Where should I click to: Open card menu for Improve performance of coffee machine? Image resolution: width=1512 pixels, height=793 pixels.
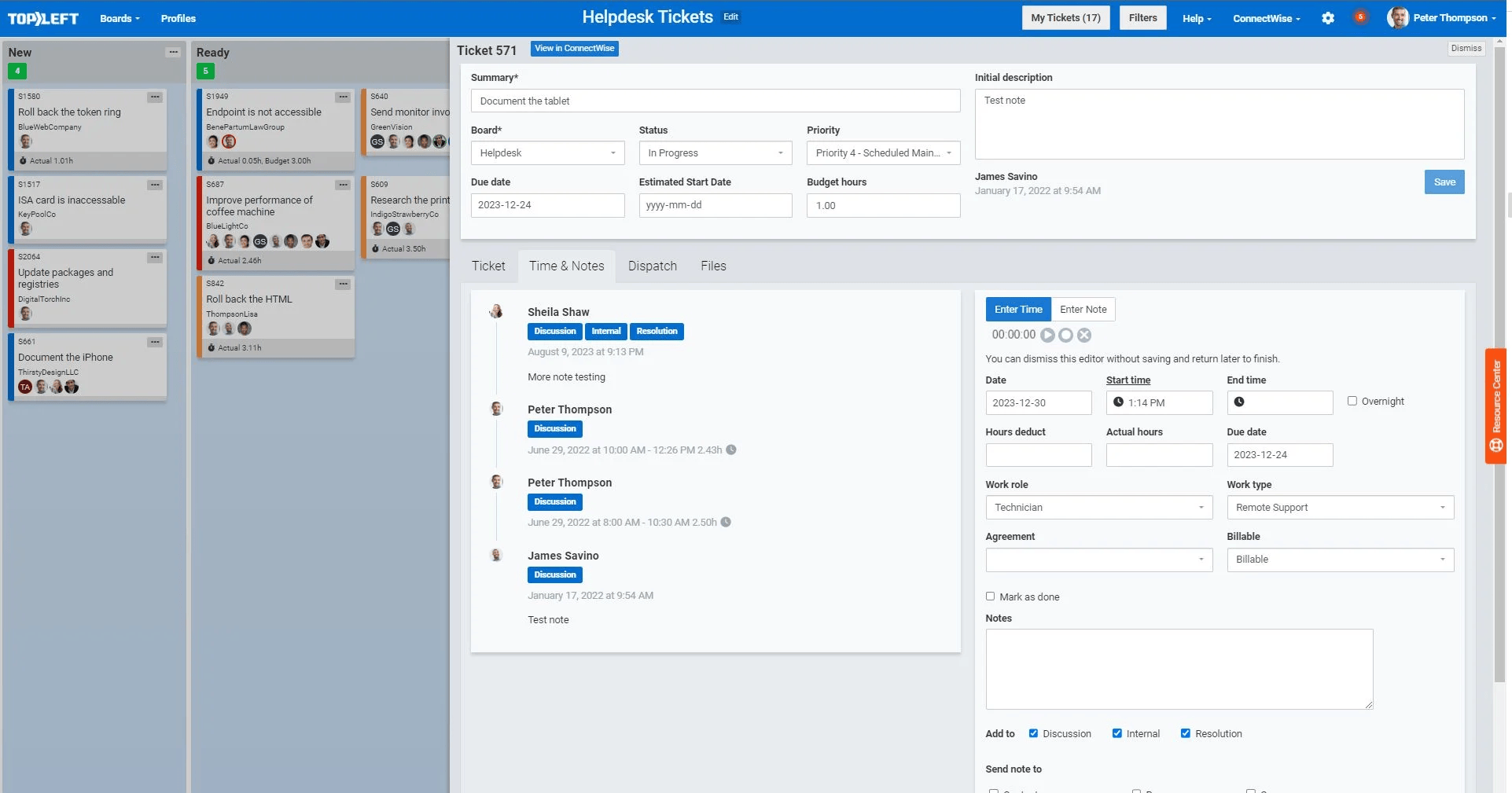click(343, 185)
